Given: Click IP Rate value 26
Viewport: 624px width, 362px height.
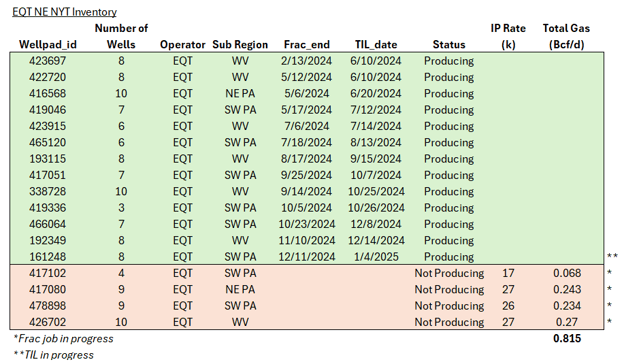Looking at the screenshot, I should [508, 306].
